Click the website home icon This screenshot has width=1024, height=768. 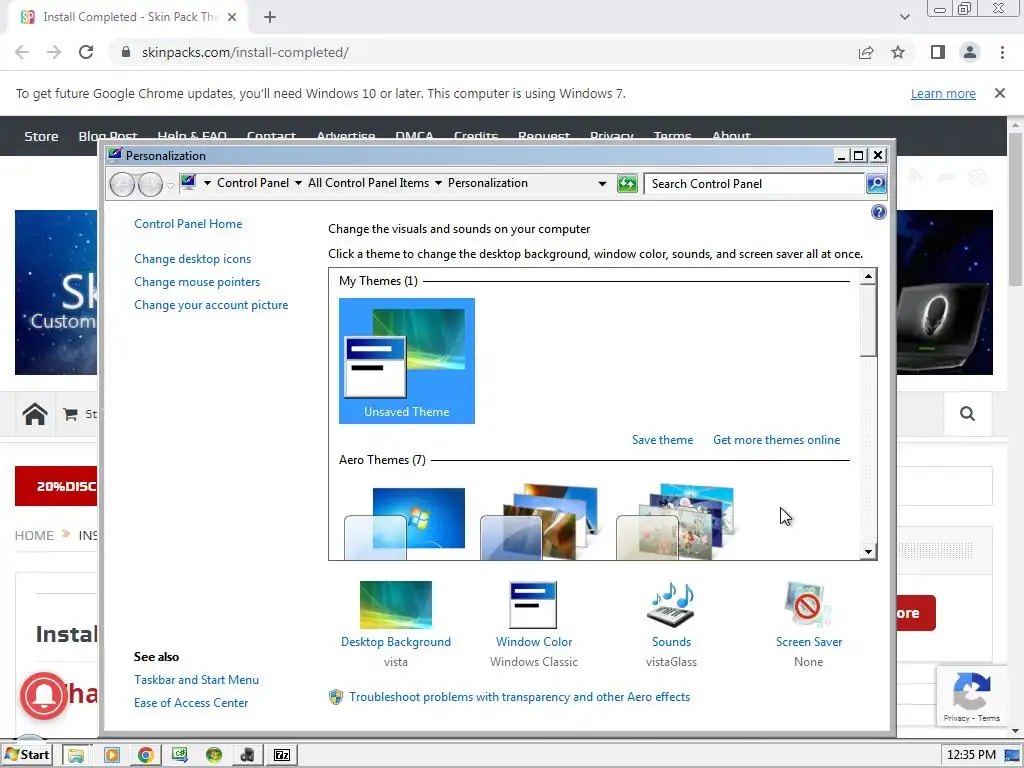pos(35,414)
